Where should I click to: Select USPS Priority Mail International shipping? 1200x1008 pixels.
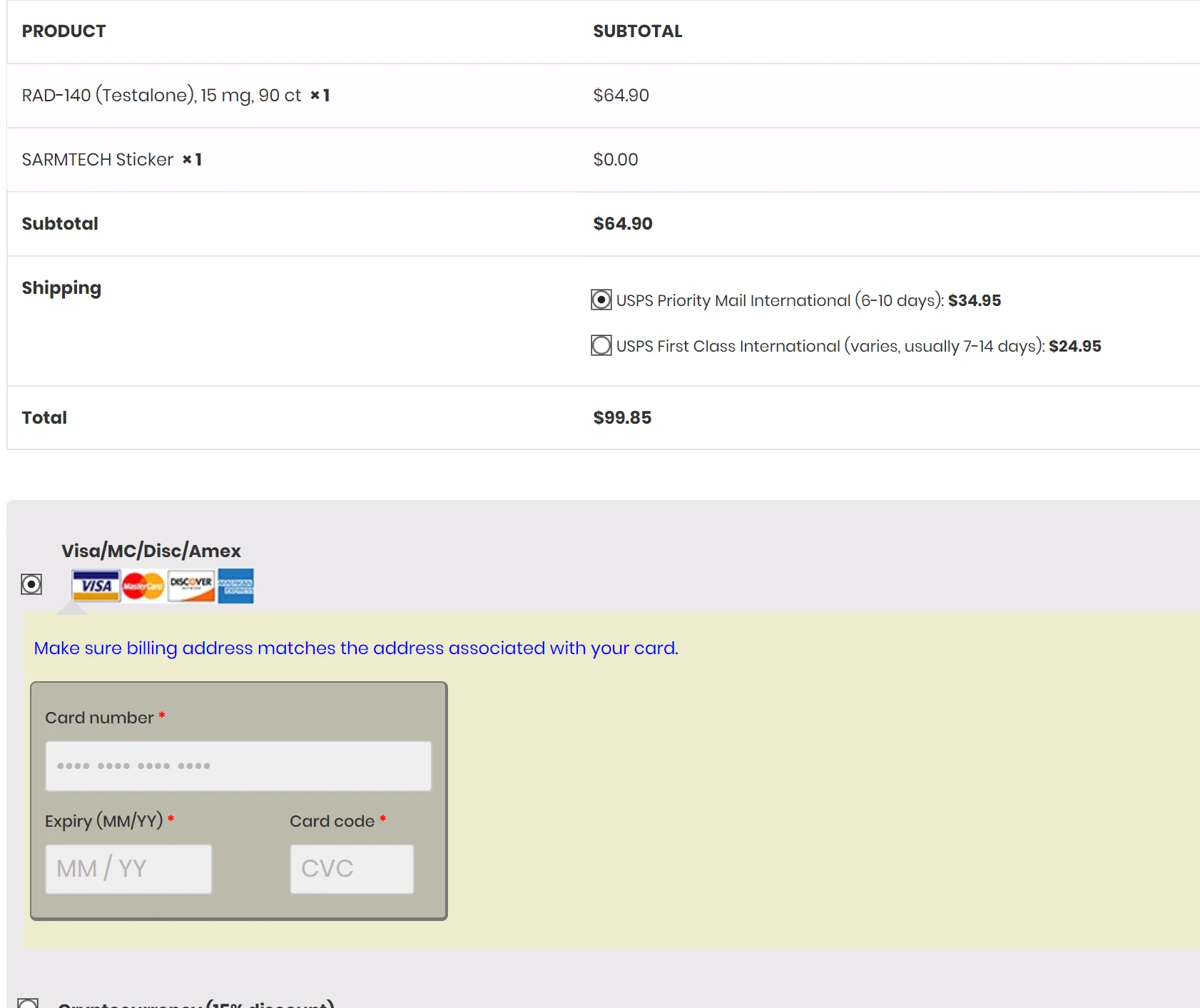tap(601, 300)
